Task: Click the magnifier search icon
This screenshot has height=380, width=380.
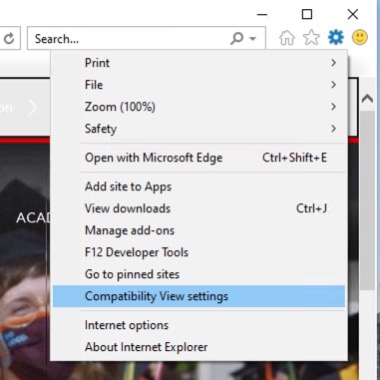Action: point(236,38)
